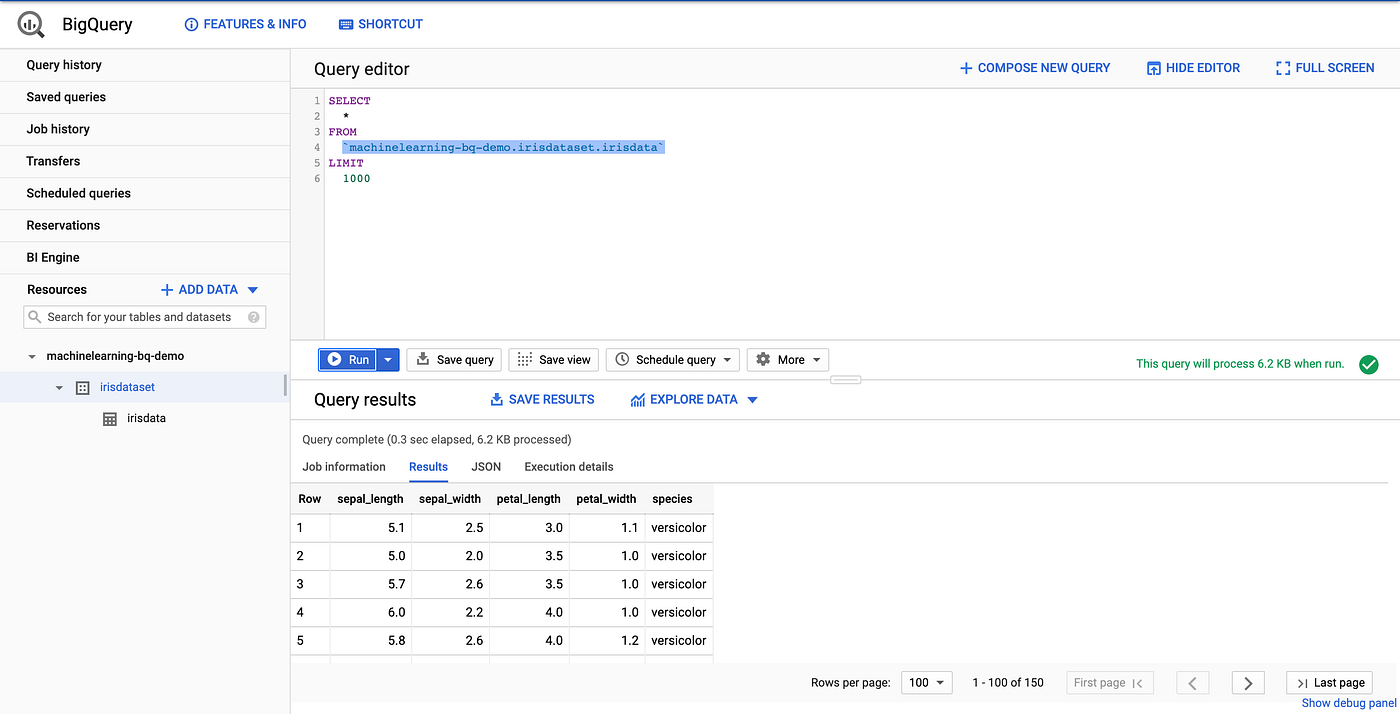Screen dimensions: 1400x714
Task: Collapse the irisdataset tree node
Action: [x=58, y=387]
